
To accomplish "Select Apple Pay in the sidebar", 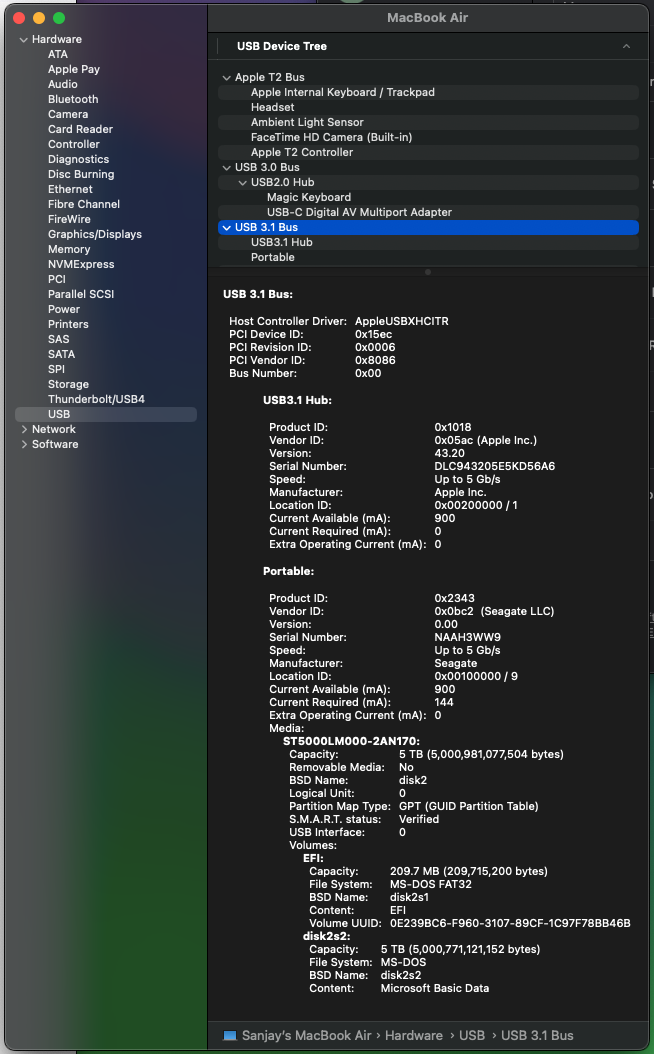I will click(74, 69).
